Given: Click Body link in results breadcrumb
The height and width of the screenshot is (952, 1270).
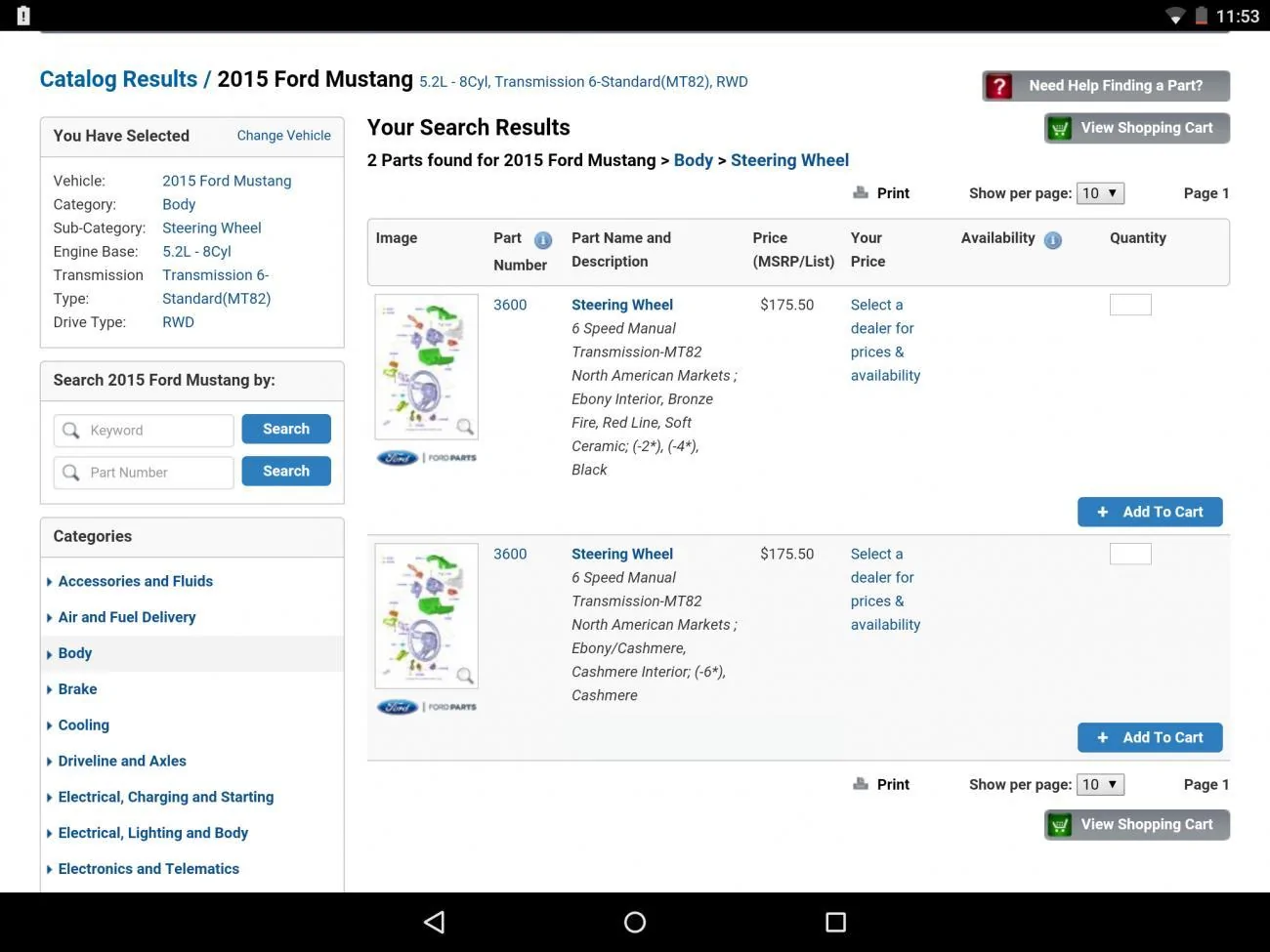Looking at the screenshot, I should pos(693,160).
